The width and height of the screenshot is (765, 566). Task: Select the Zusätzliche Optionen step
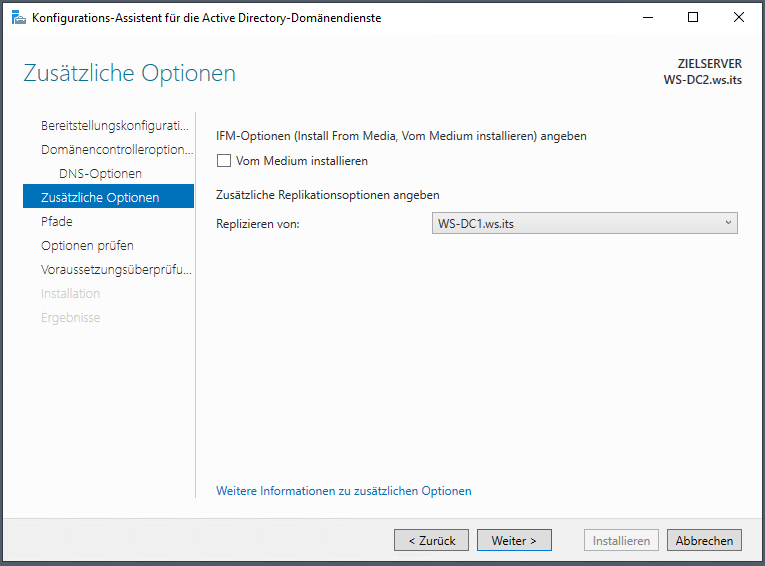pyautogui.click(x=108, y=197)
